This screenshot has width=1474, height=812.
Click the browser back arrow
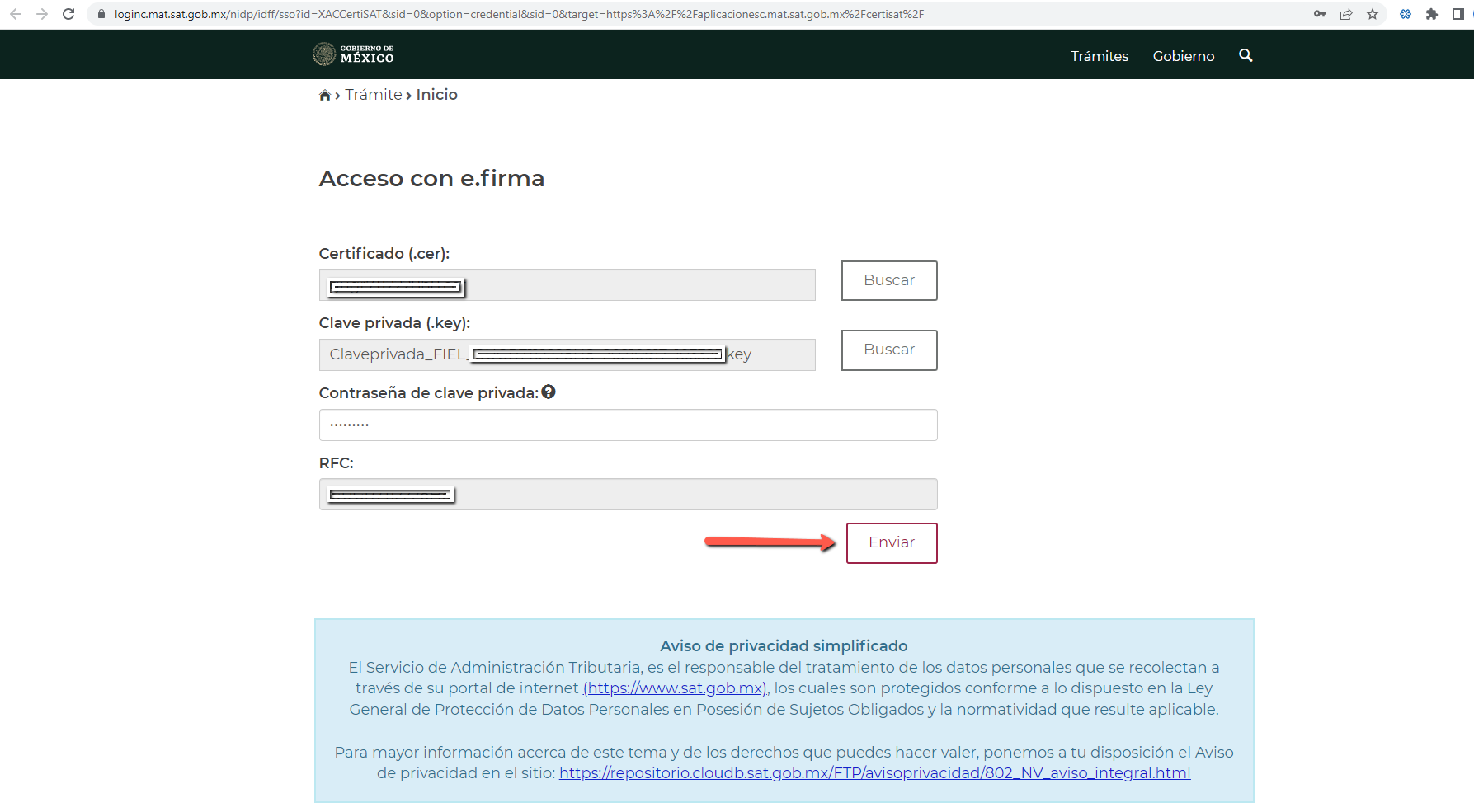coord(16,14)
